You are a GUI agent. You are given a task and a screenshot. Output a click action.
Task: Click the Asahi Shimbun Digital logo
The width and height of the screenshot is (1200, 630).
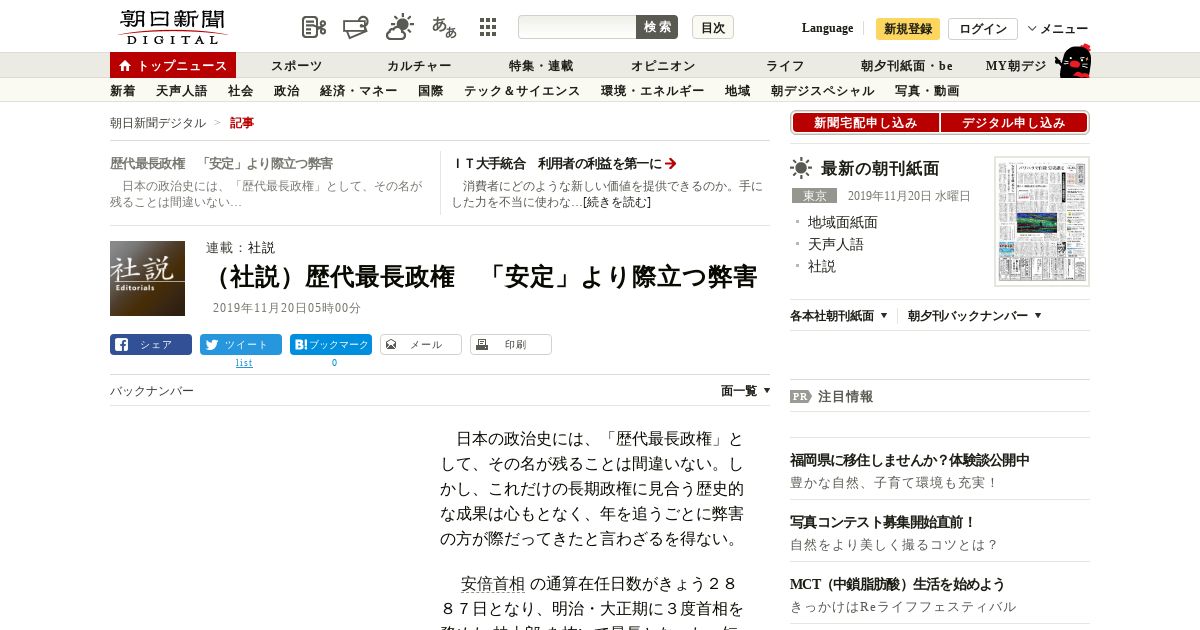tap(173, 27)
